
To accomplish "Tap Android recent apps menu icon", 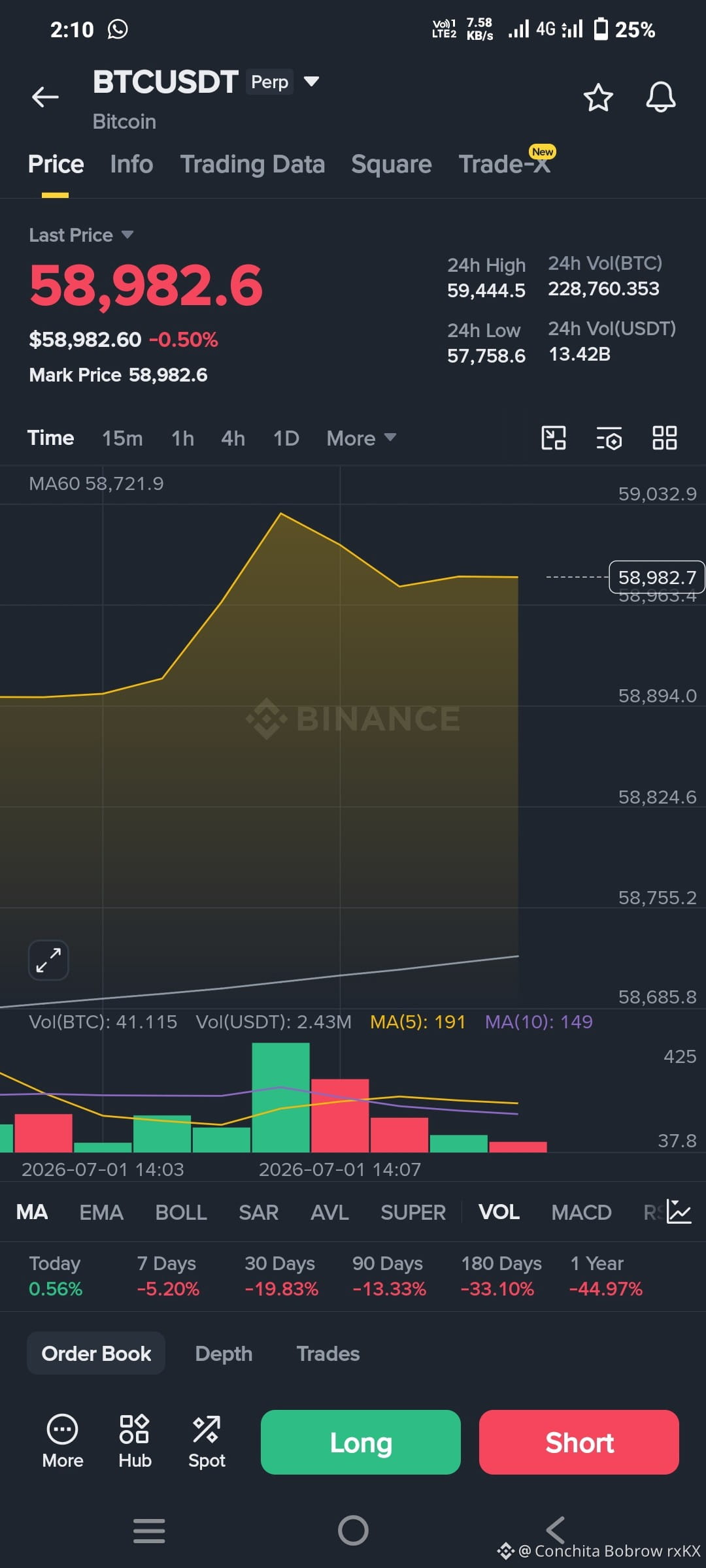I will point(149,1531).
